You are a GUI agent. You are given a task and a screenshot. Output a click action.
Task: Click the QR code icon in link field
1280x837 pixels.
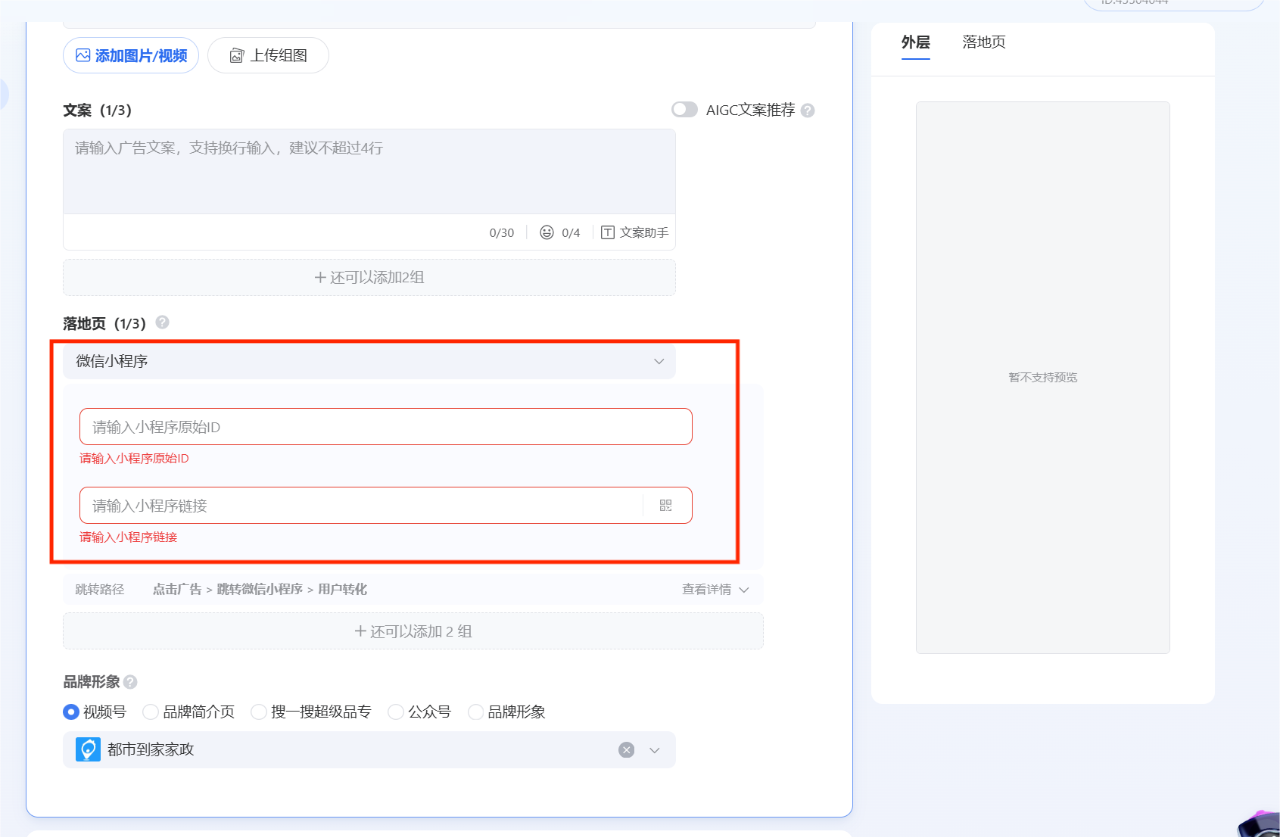click(666, 506)
